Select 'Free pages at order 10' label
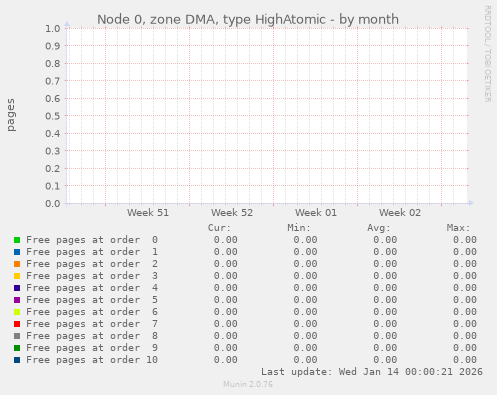Viewport: 497px width, 395px height. pyautogui.click(x=92, y=360)
